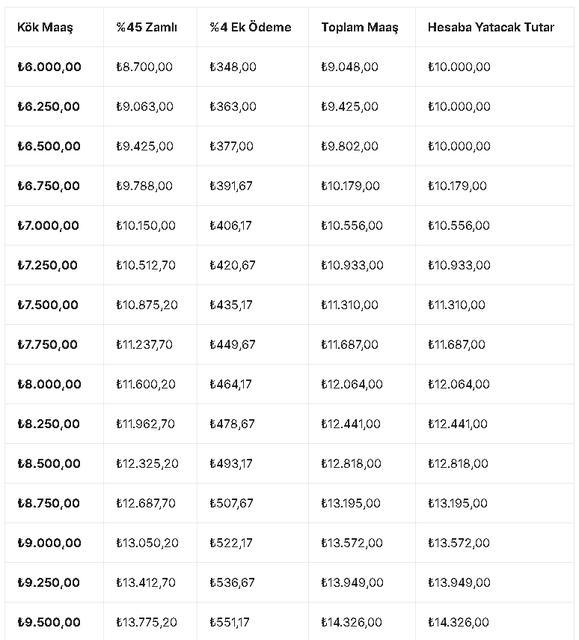Image resolution: width=579 pixels, height=640 pixels.
Task: Select the ₺14.326,00 deposit amount cell
Action: [458, 622]
